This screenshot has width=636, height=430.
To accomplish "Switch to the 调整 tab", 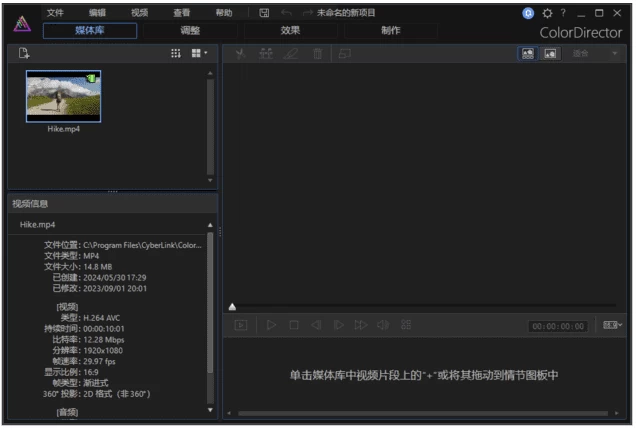I will [190, 31].
